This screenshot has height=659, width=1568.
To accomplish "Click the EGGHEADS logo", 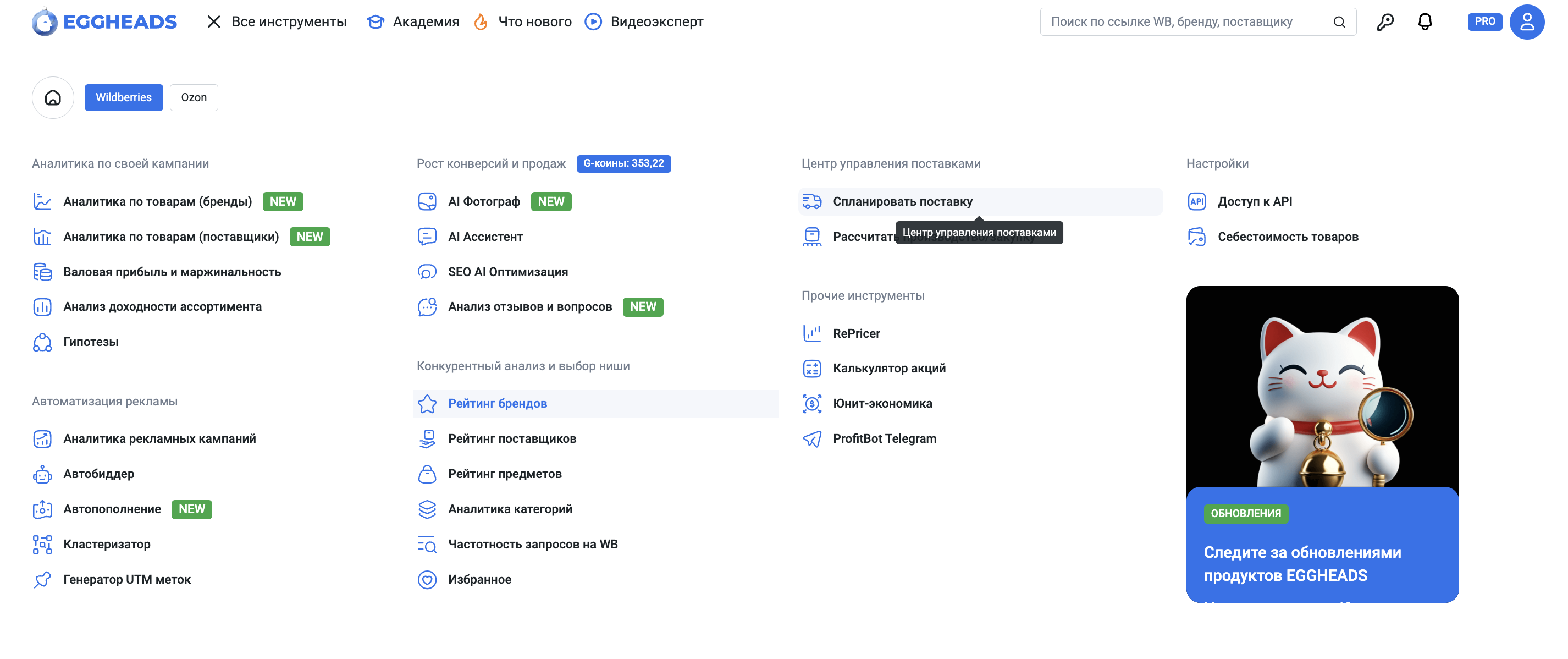I will [104, 22].
